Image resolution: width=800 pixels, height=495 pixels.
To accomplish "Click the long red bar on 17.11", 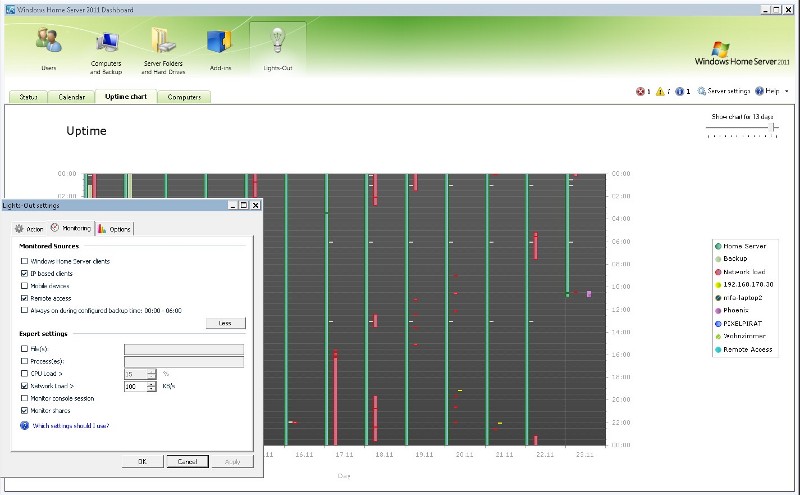I will pyautogui.click(x=335, y=397).
